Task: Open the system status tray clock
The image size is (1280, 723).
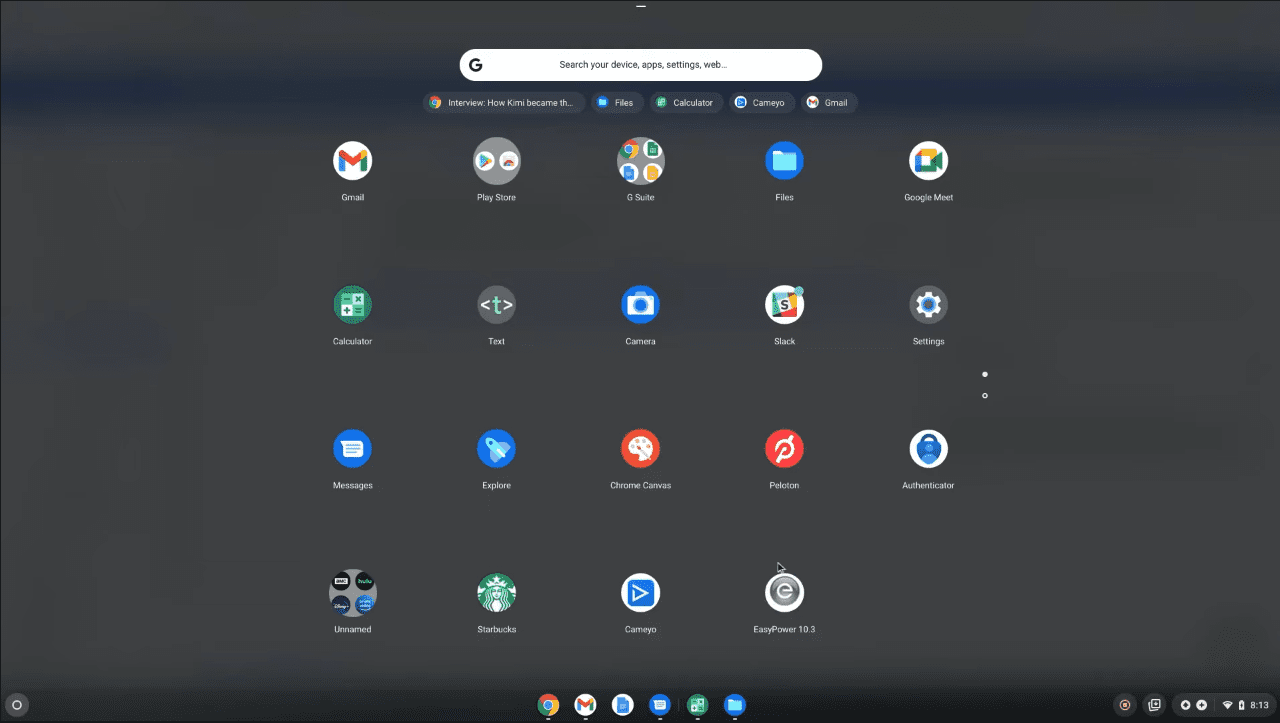Action: [x=1260, y=705]
